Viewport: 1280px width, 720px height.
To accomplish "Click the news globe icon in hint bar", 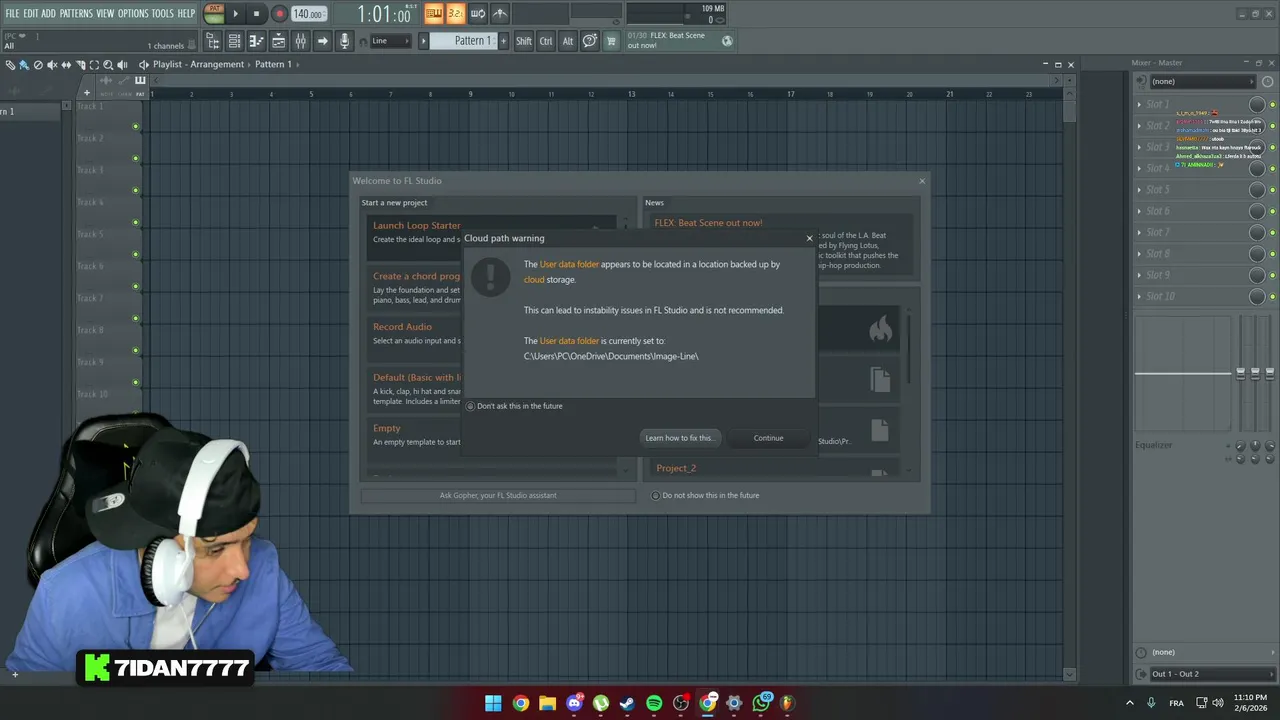I will 727,41.
